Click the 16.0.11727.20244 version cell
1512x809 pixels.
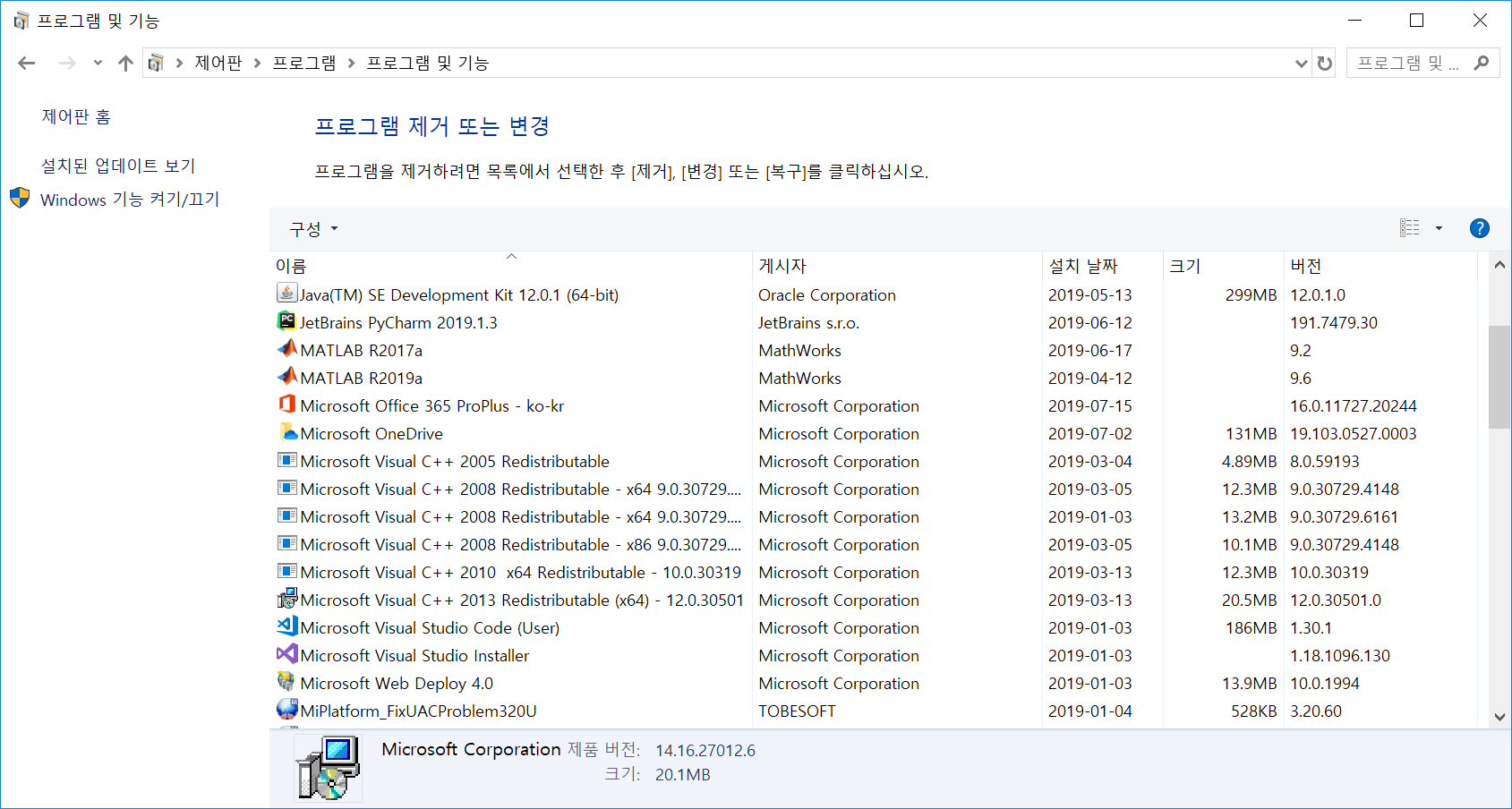(x=1353, y=405)
